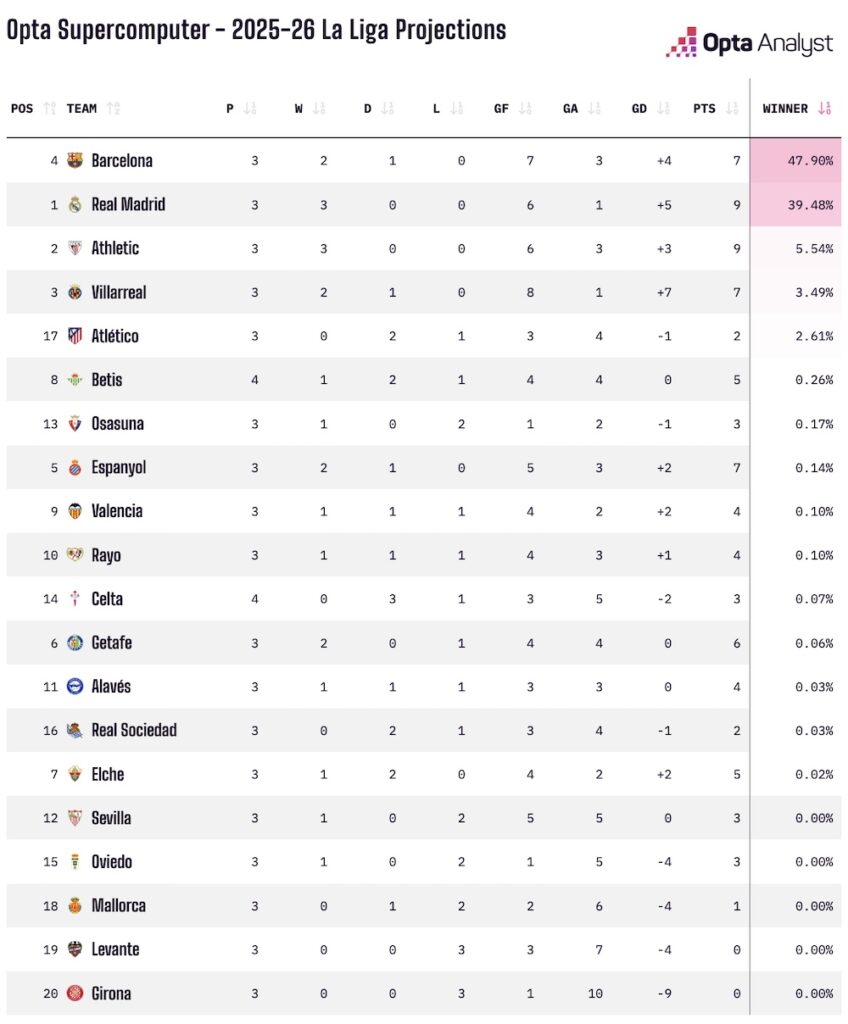Click Real Madrid's 39.48% pink cell
This screenshot has height=1024, width=848.
(796, 204)
